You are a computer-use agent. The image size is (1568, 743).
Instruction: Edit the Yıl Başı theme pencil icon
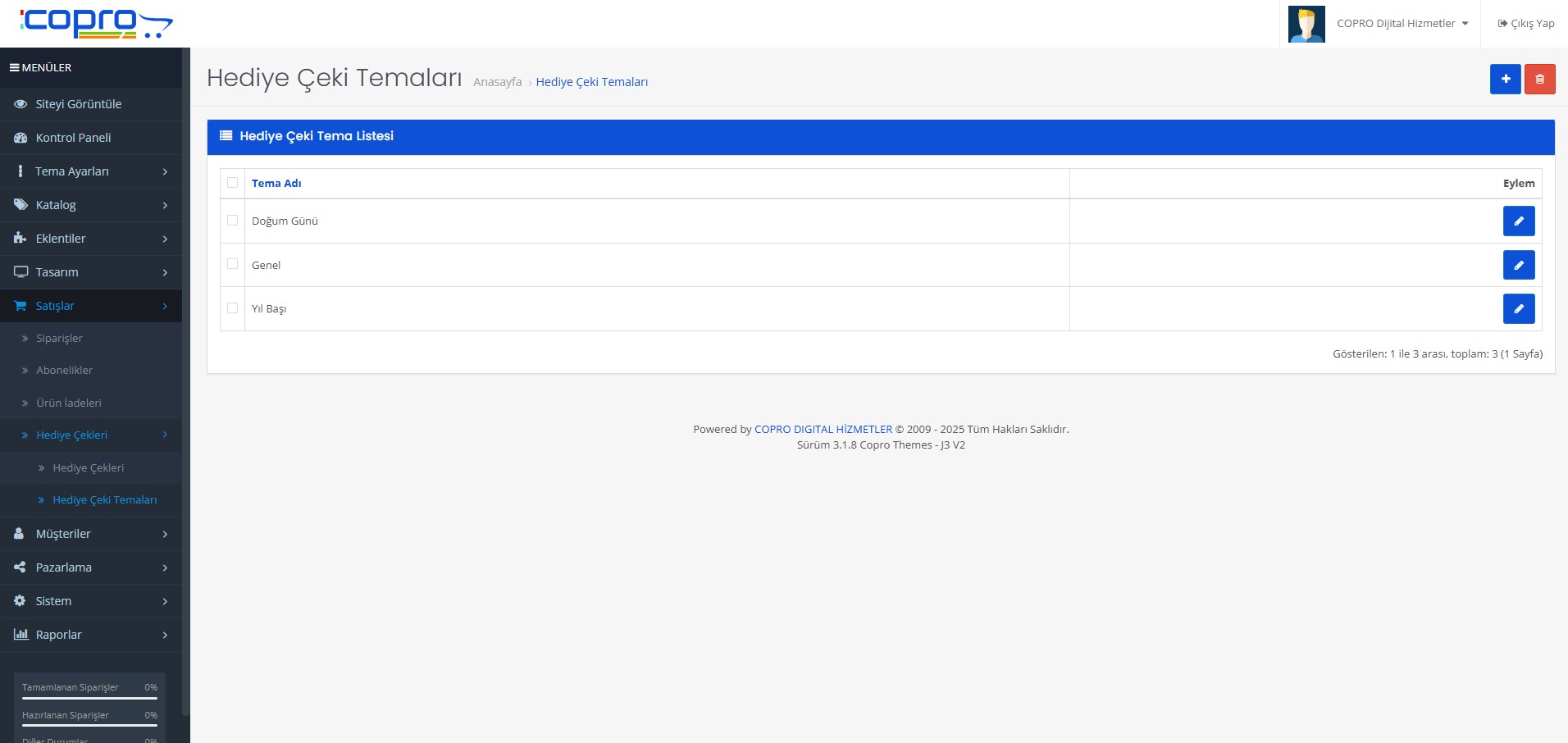(x=1518, y=309)
